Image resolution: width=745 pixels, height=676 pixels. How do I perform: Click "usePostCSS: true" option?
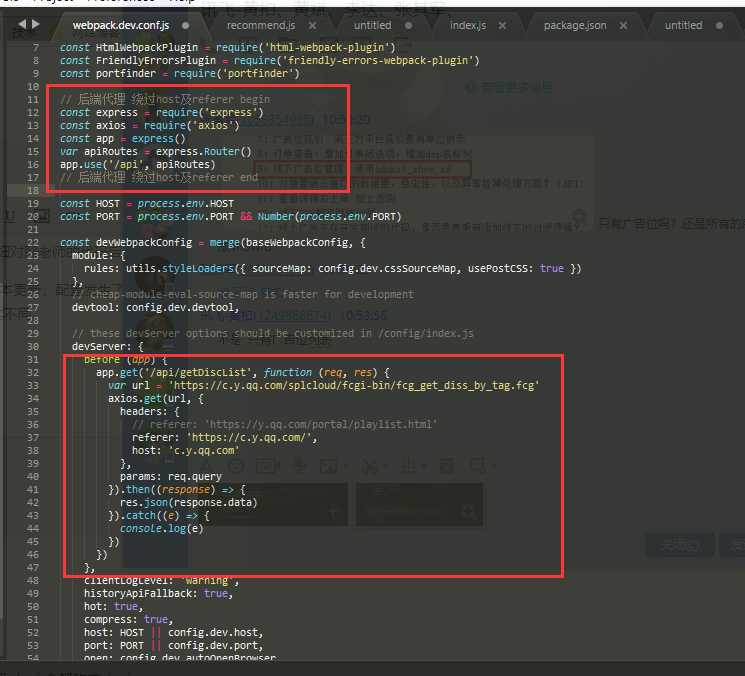(x=516, y=268)
